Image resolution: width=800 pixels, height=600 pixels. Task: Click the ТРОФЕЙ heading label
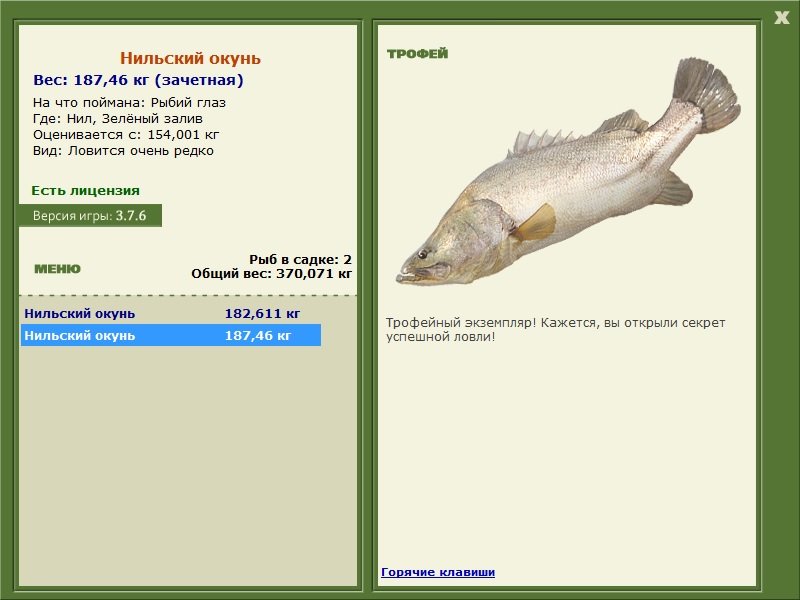pos(417,54)
